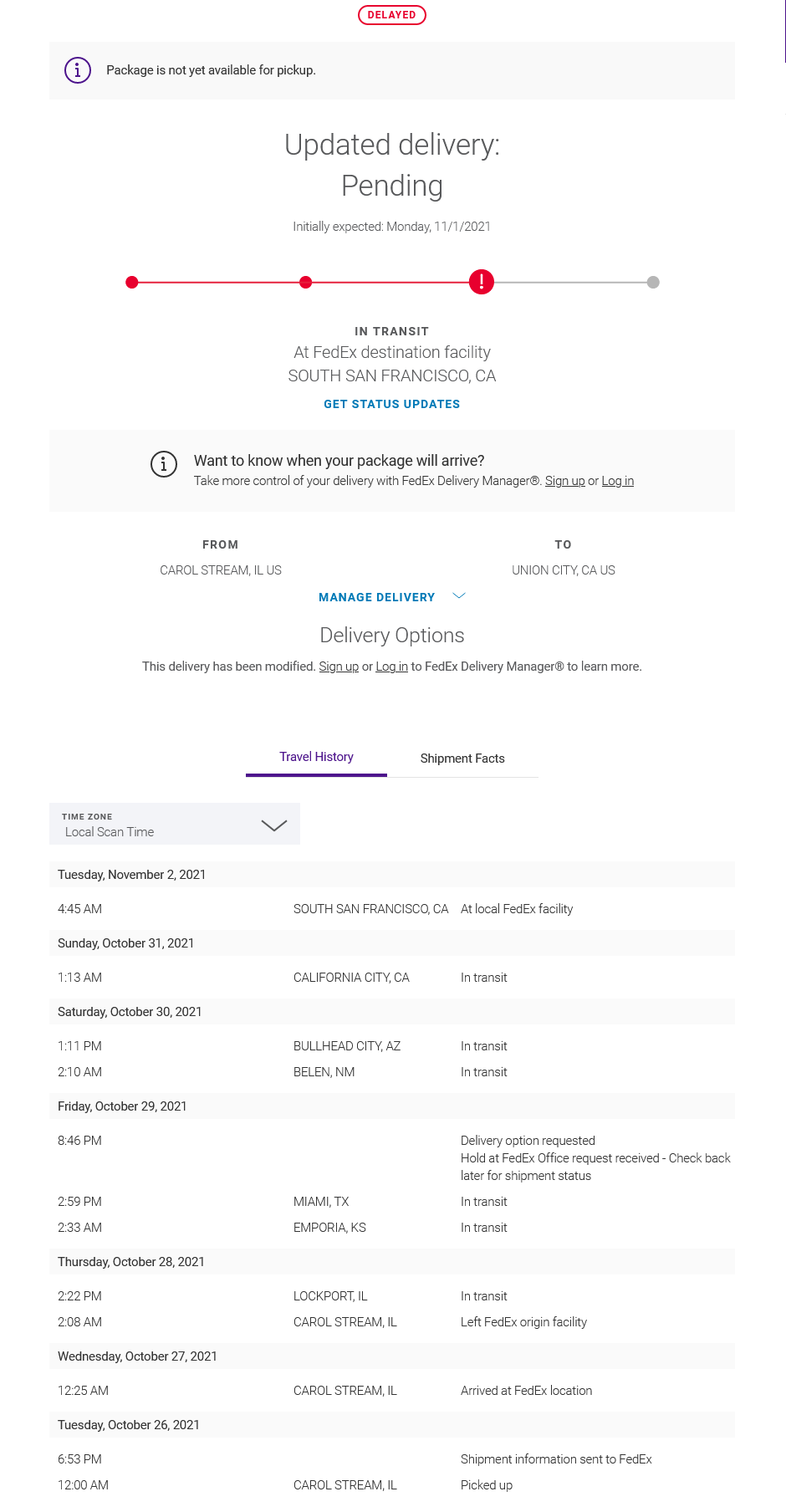Click the DELAYED status badge
This screenshot has width=786, height=1512.
(x=391, y=14)
